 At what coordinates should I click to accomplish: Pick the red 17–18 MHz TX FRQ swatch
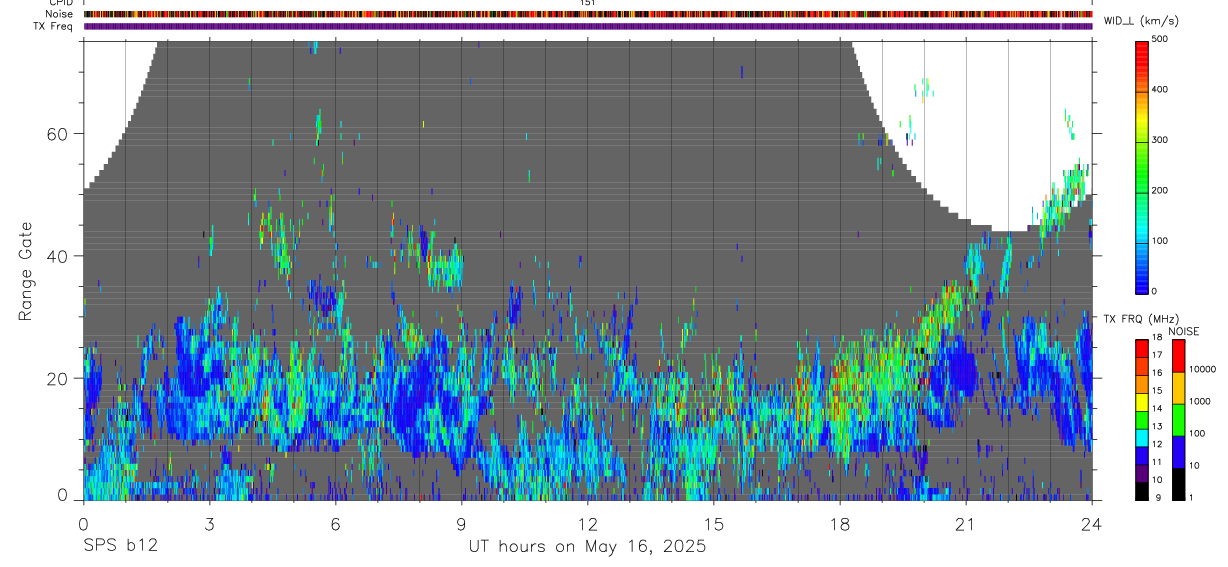pyautogui.click(x=1142, y=348)
